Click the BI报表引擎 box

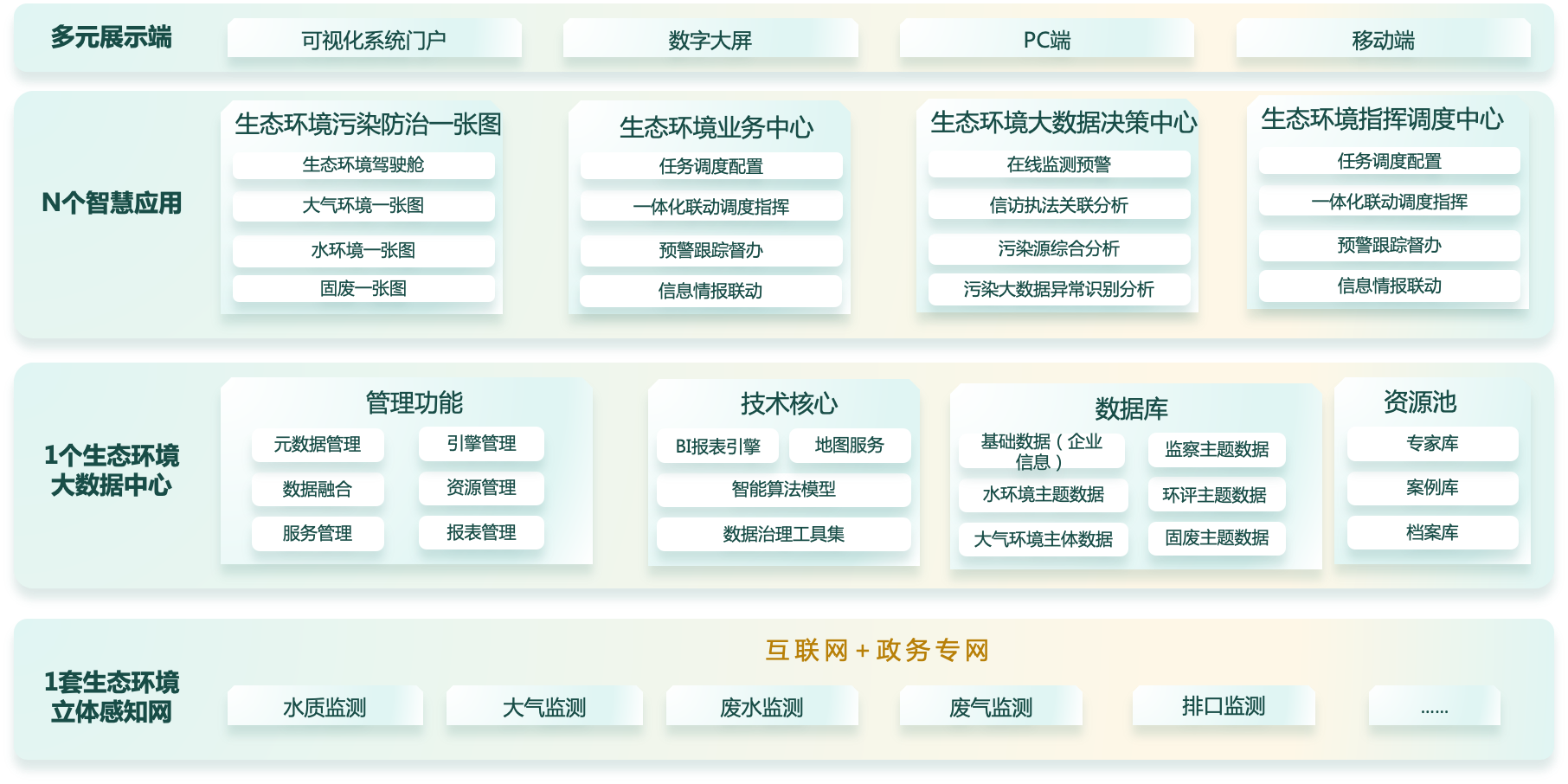tap(718, 446)
